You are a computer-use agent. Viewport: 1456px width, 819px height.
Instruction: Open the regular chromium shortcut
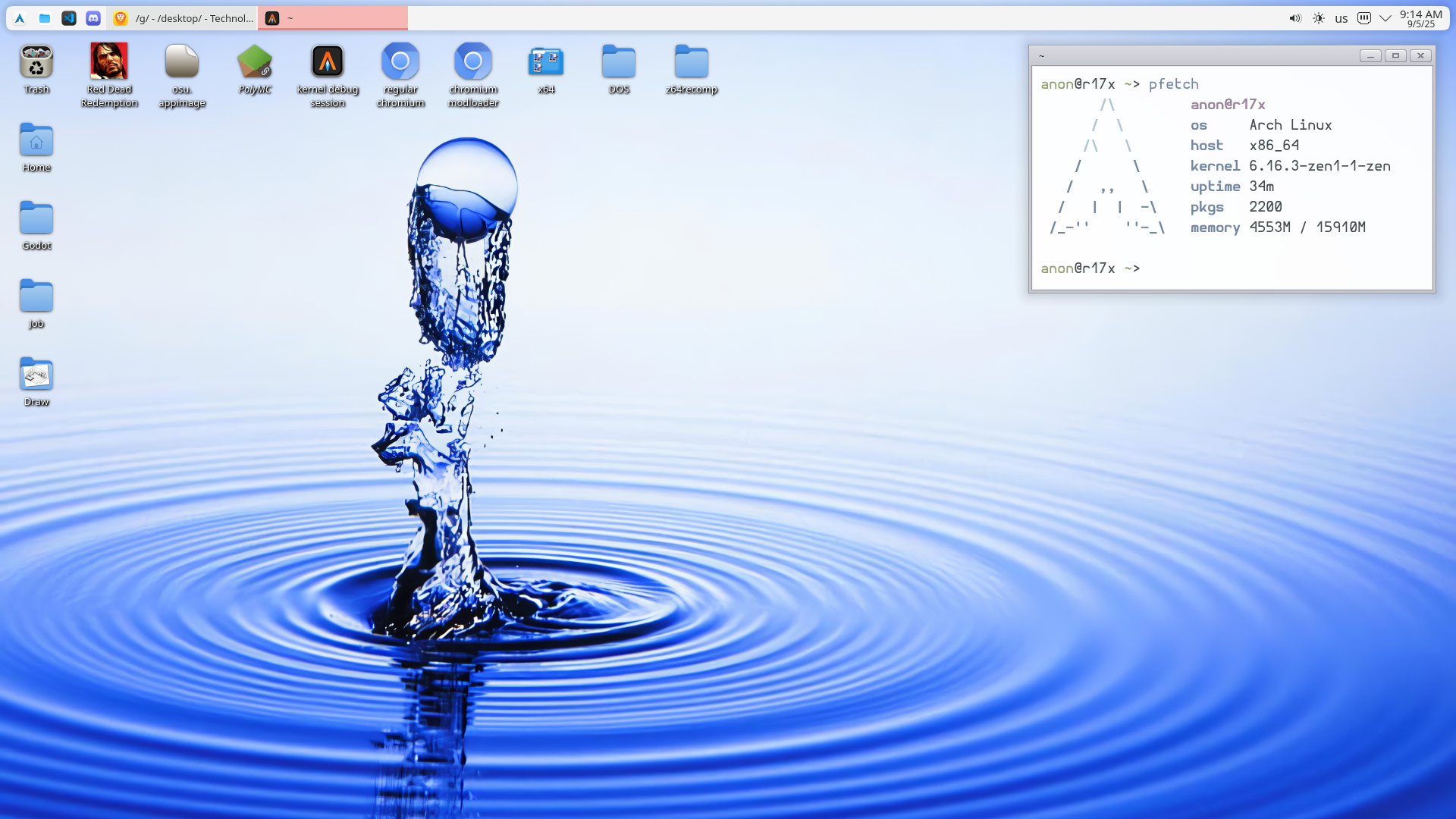click(400, 61)
